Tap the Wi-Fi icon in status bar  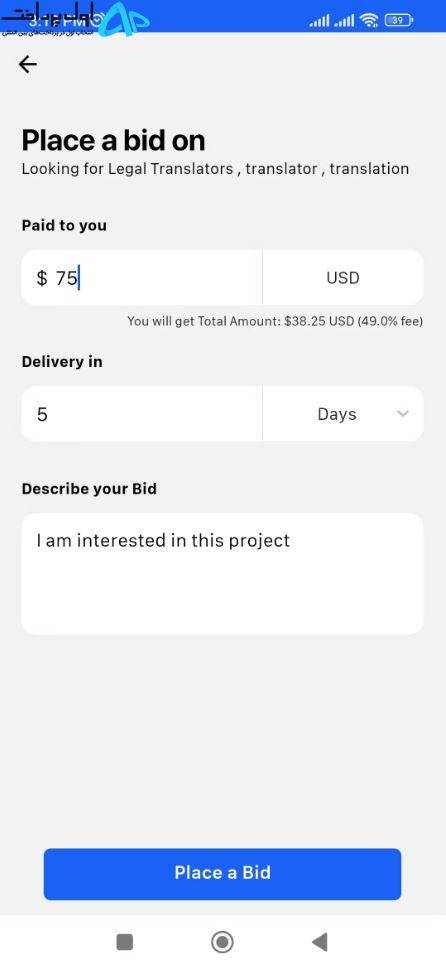(x=369, y=20)
